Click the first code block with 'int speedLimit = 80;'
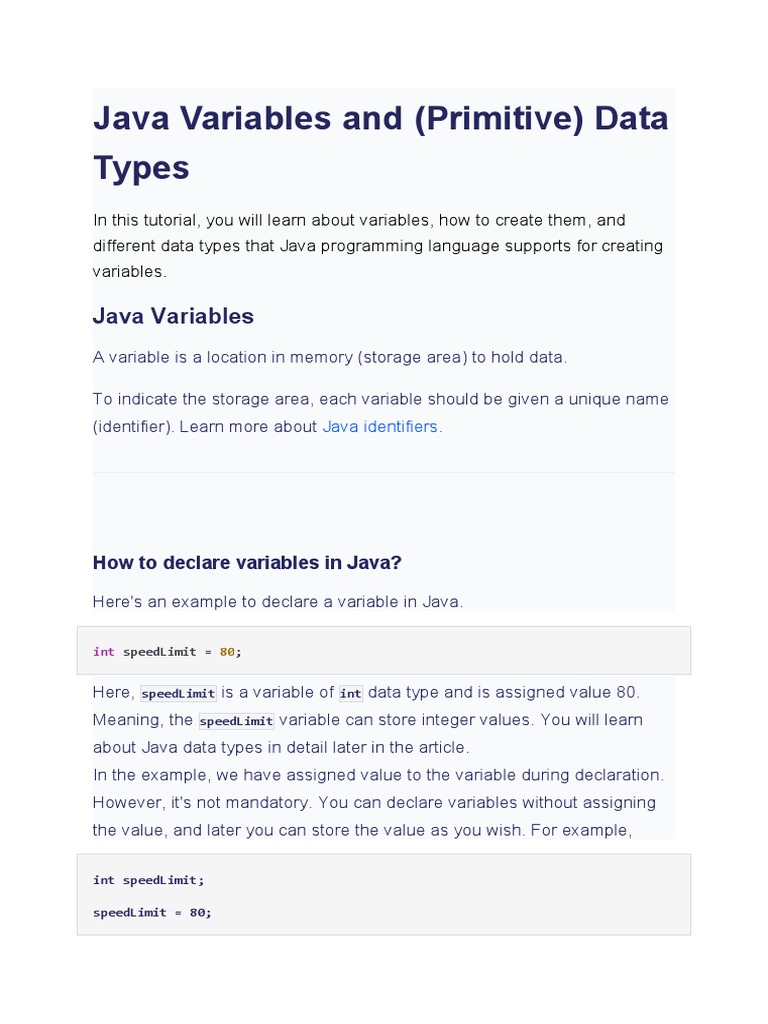This screenshot has height=1024, width=768. [x=383, y=651]
